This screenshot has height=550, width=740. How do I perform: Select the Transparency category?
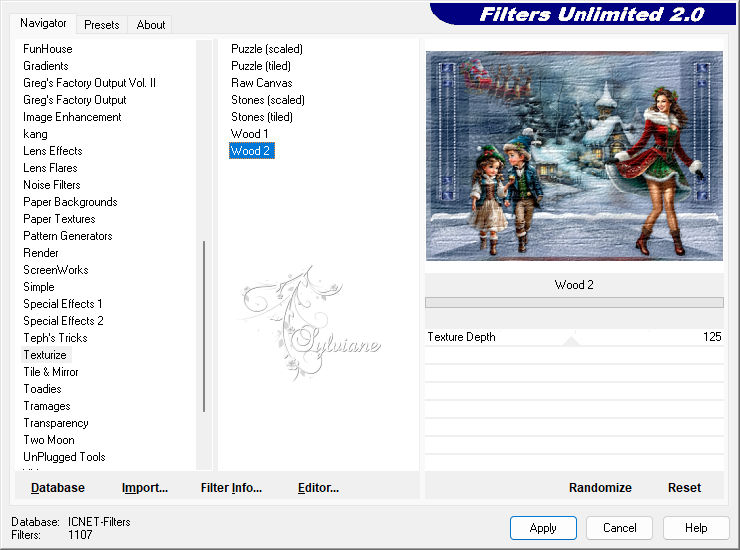point(56,423)
